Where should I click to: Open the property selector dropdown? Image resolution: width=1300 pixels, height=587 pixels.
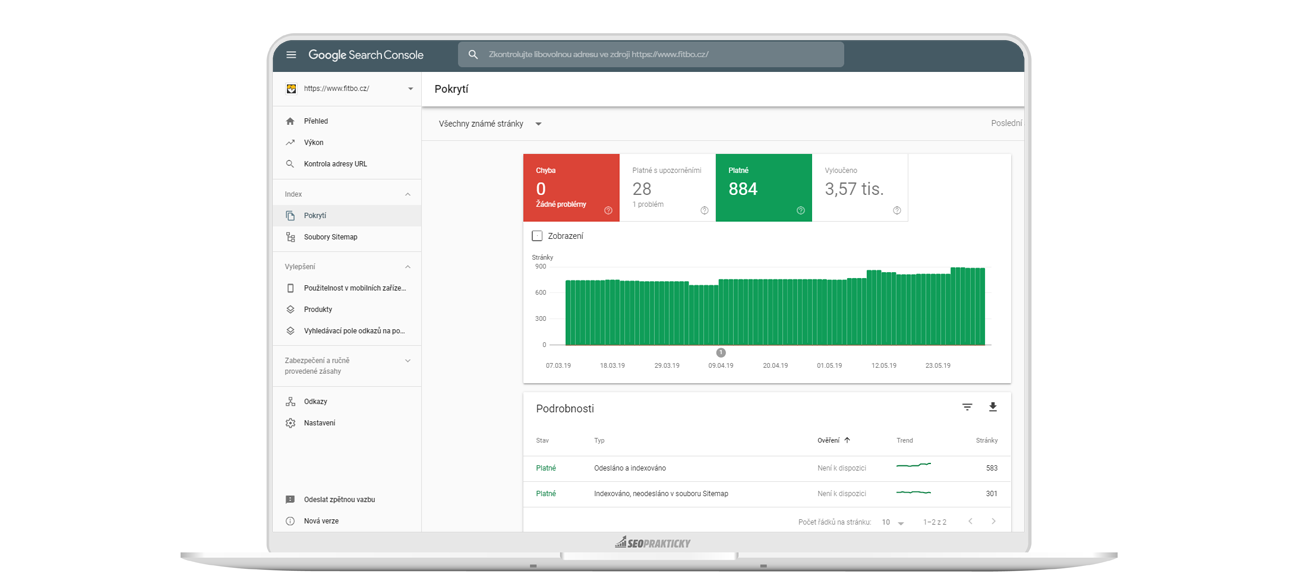click(410, 89)
